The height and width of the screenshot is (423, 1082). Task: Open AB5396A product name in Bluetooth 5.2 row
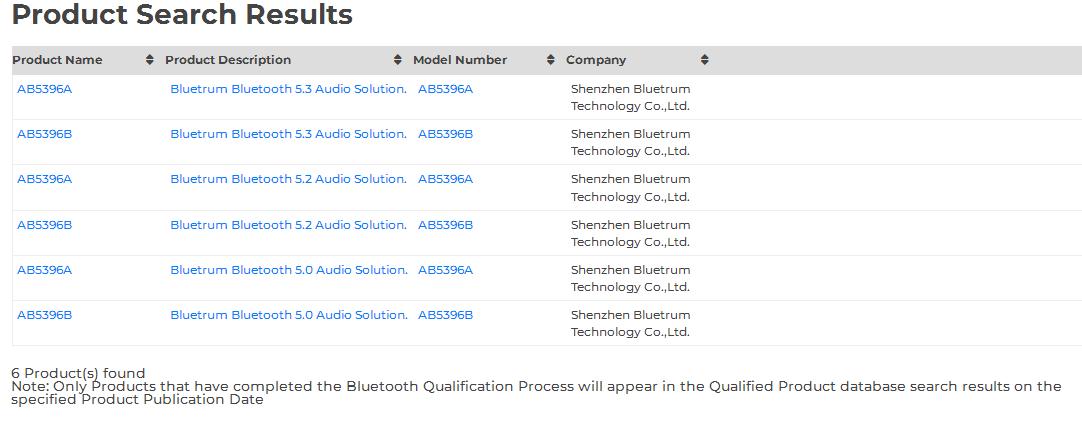[x=45, y=179]
